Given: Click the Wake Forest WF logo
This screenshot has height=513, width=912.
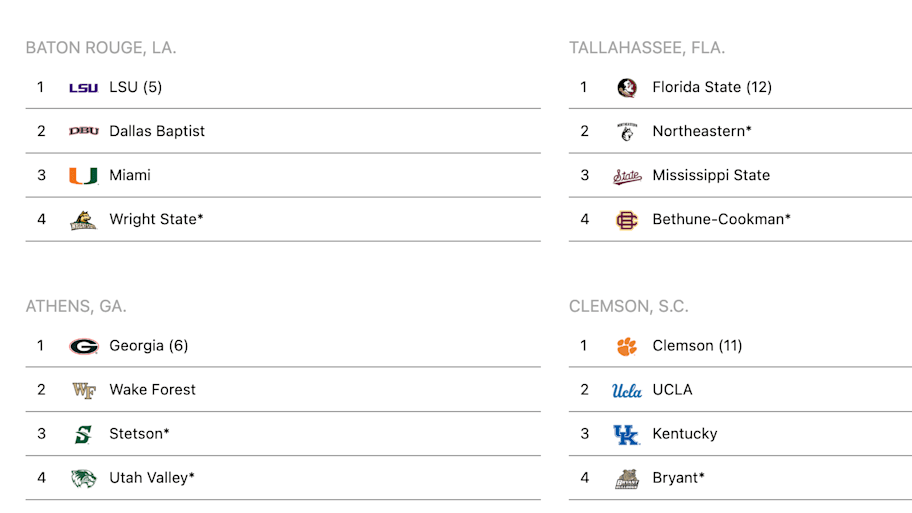Looking at the screenshot, I should pos(83,390).
